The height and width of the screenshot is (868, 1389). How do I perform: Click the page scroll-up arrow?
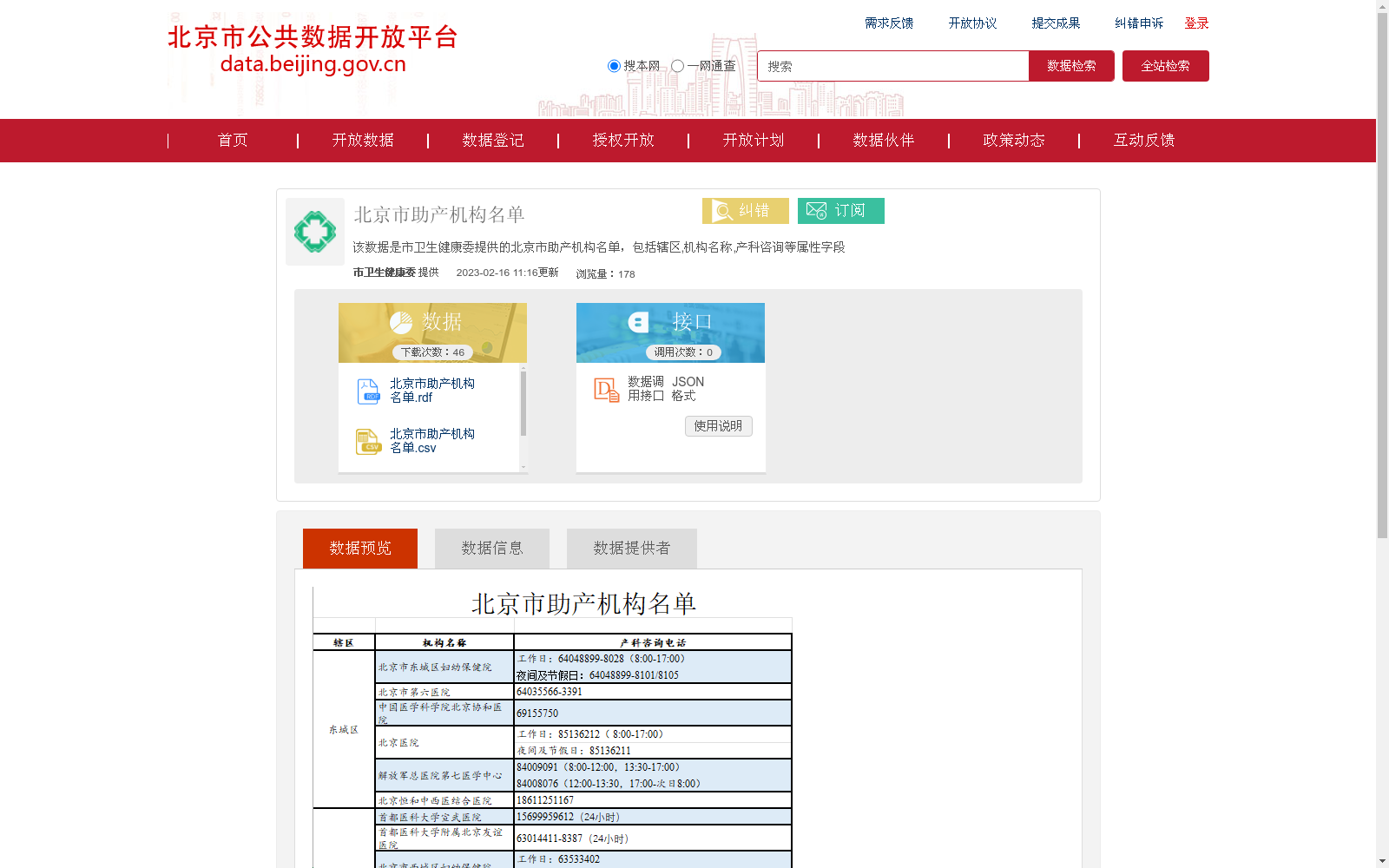click(1382, 6)
